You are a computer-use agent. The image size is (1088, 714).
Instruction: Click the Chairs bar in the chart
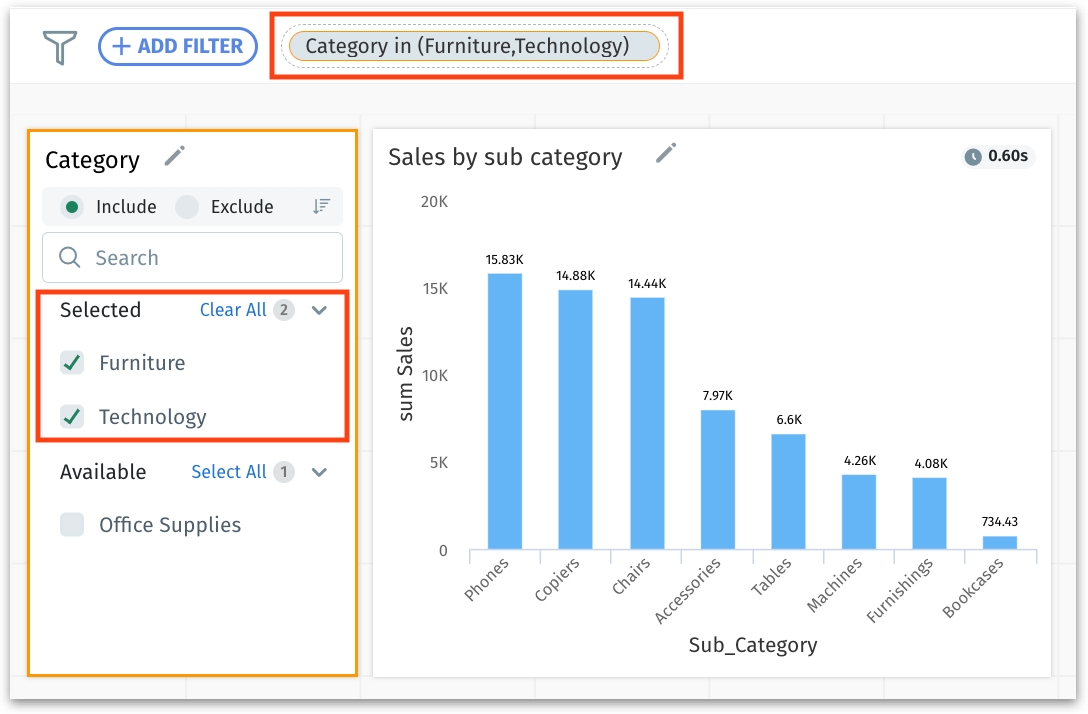pos(647,422)
